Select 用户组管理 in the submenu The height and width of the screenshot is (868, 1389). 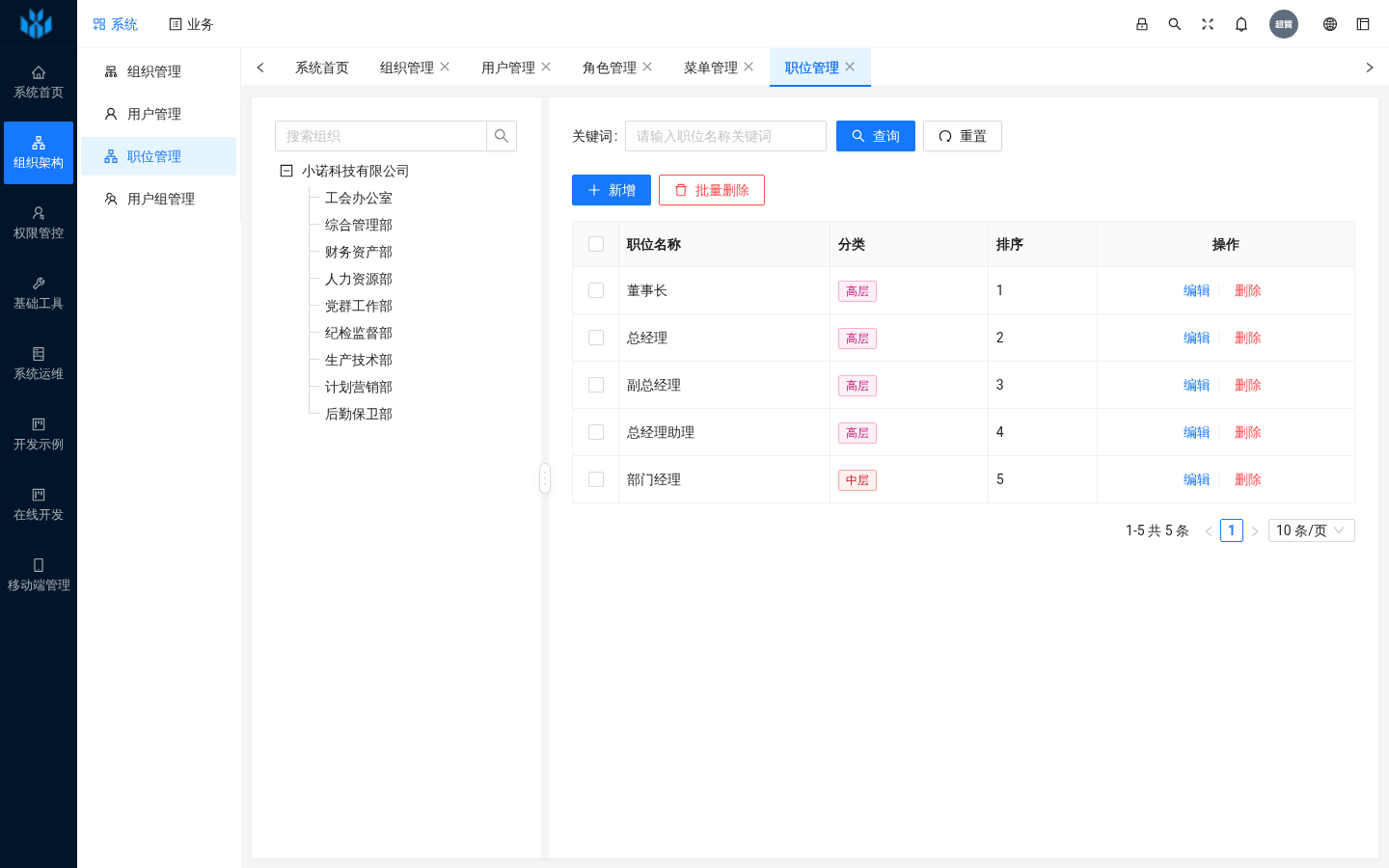(x=159, y=199)
